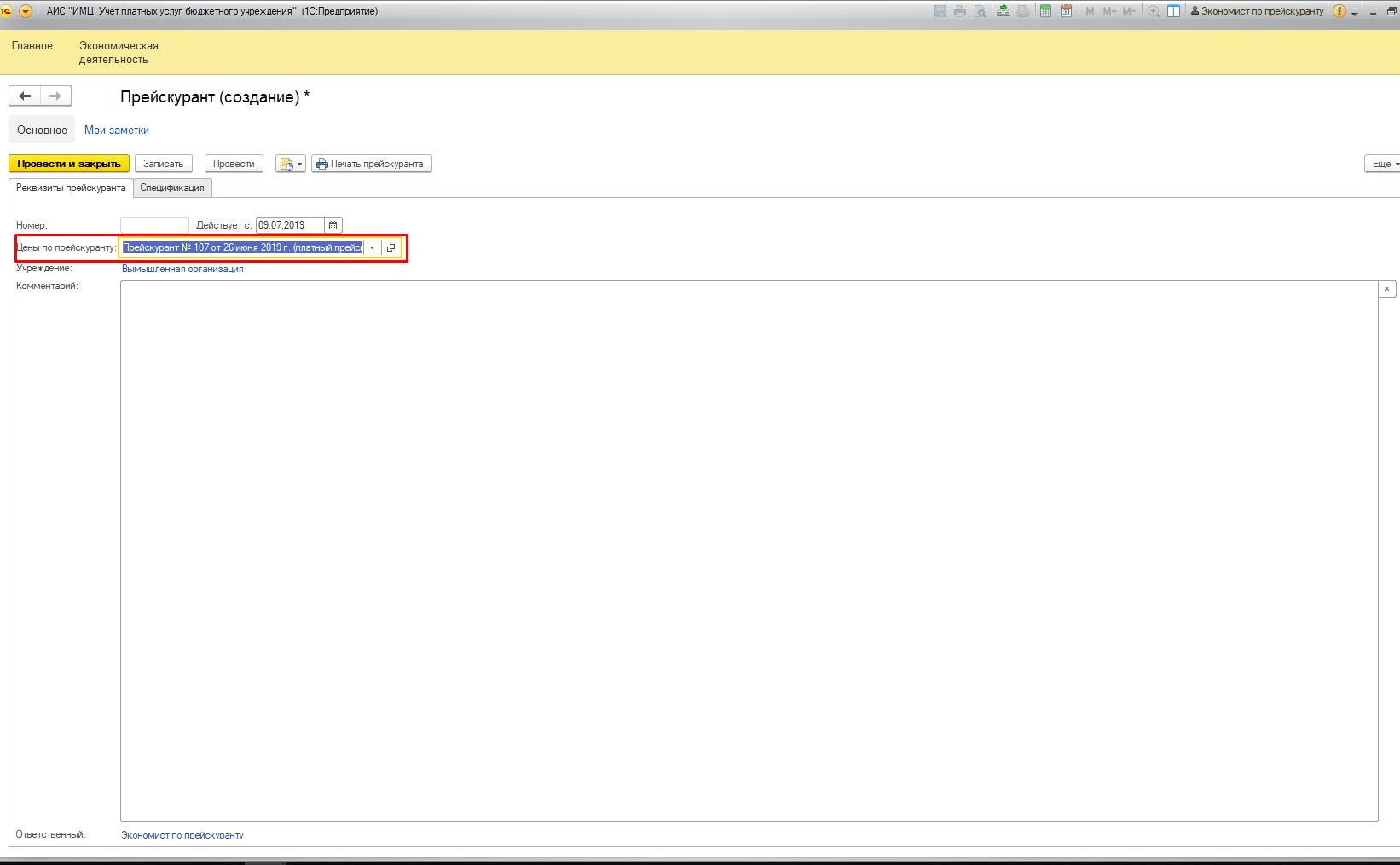Viewport: 1400px width, 865px height.
Task: Expand the create-based-on document dropdown
Action: point(290,164)
